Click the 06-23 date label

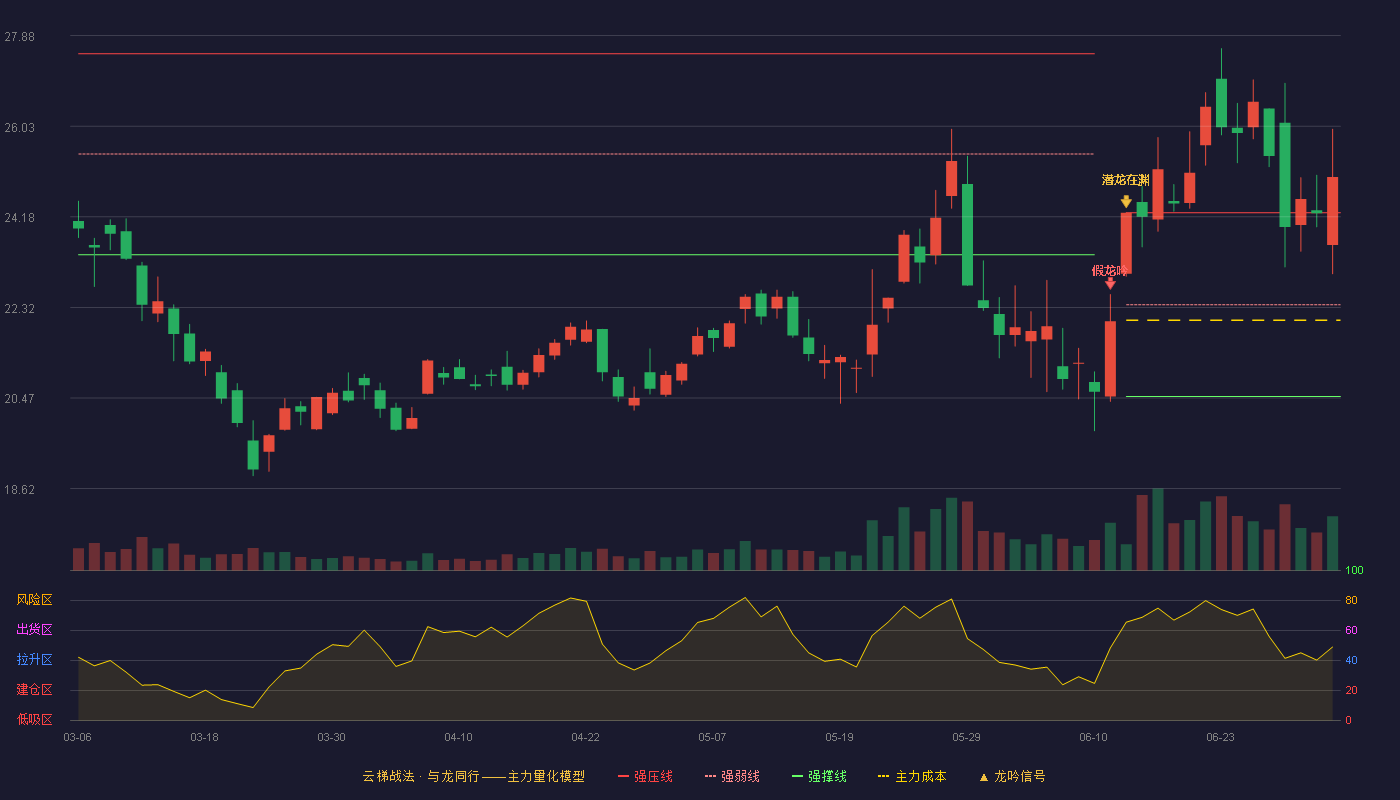(1220, 737)
